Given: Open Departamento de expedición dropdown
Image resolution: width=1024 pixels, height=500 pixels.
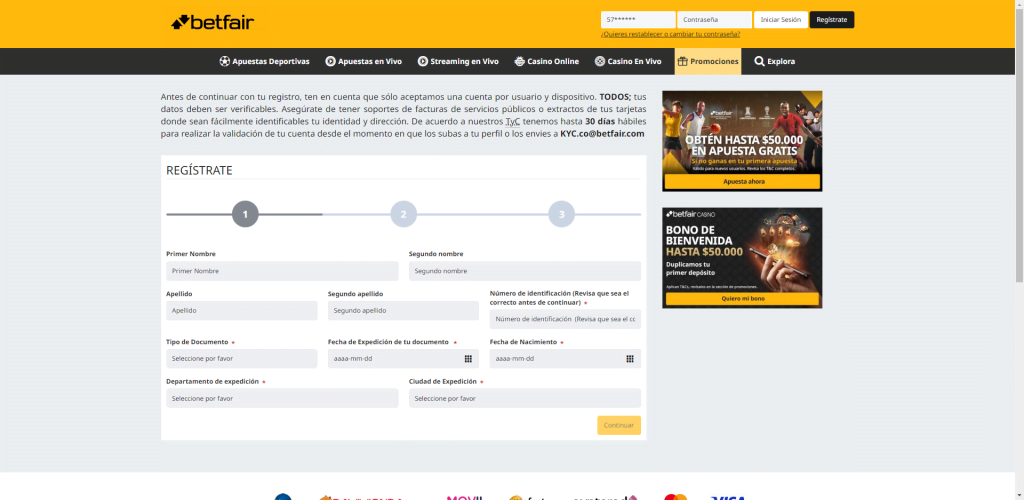Looking at the screenshot, I should point(282,398).
